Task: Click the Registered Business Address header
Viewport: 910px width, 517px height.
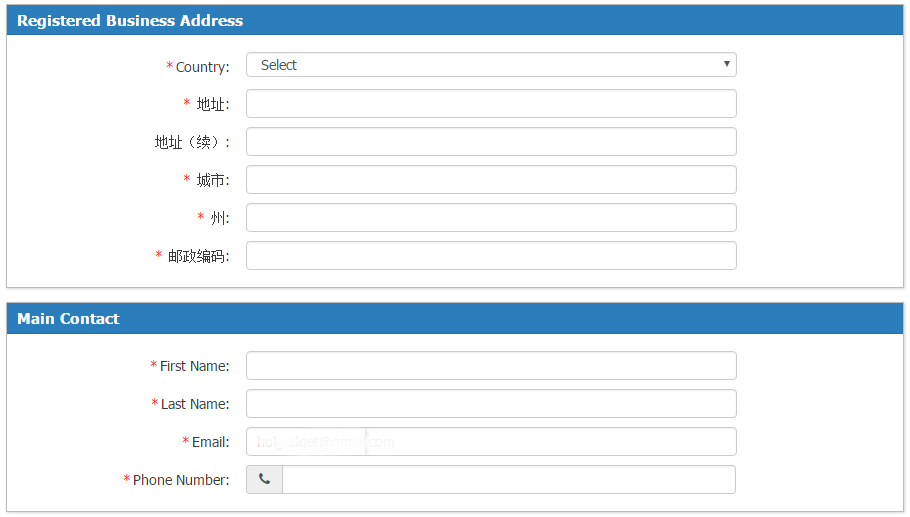Action: [130, 21]
